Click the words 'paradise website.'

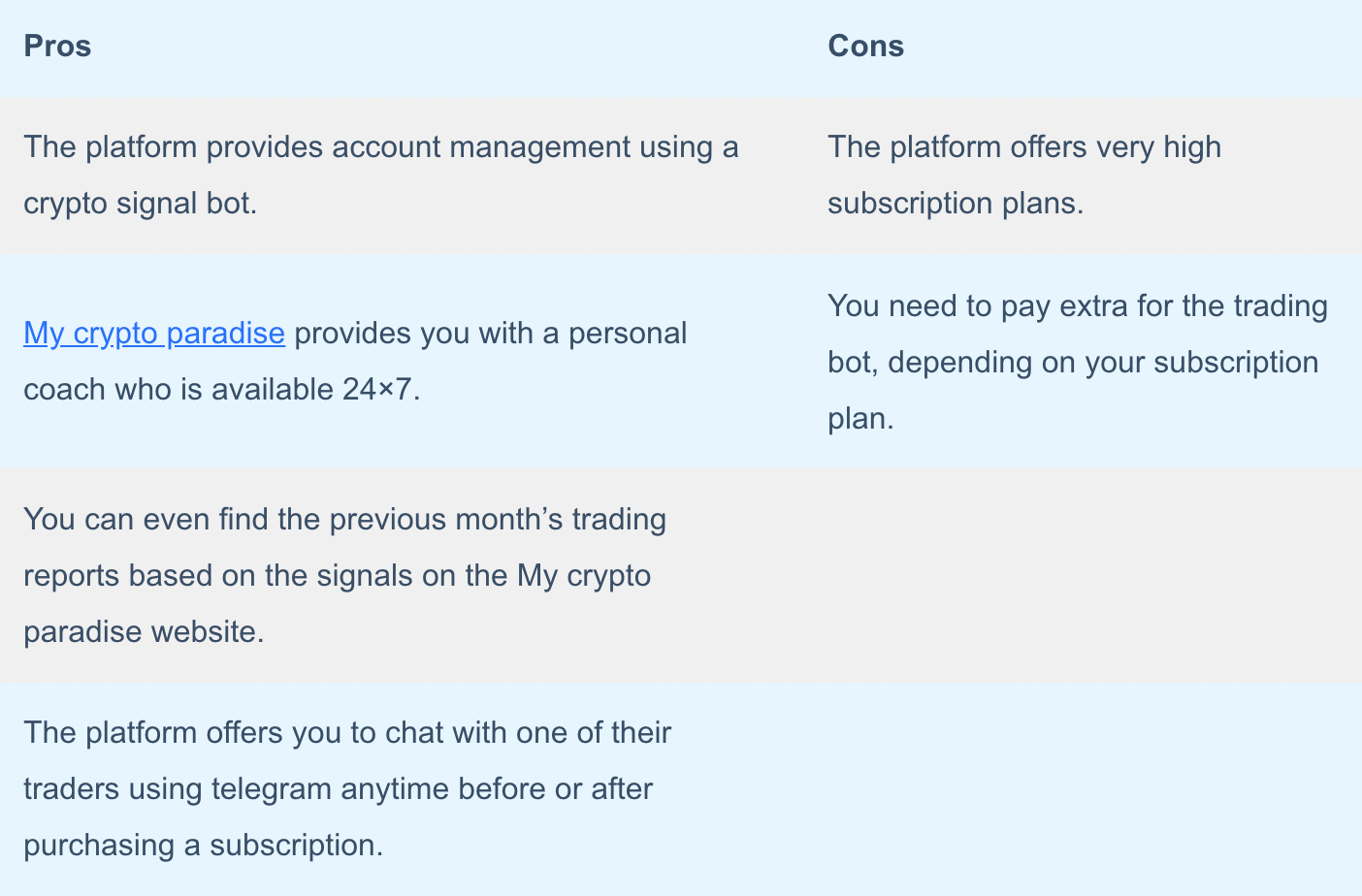144,632
